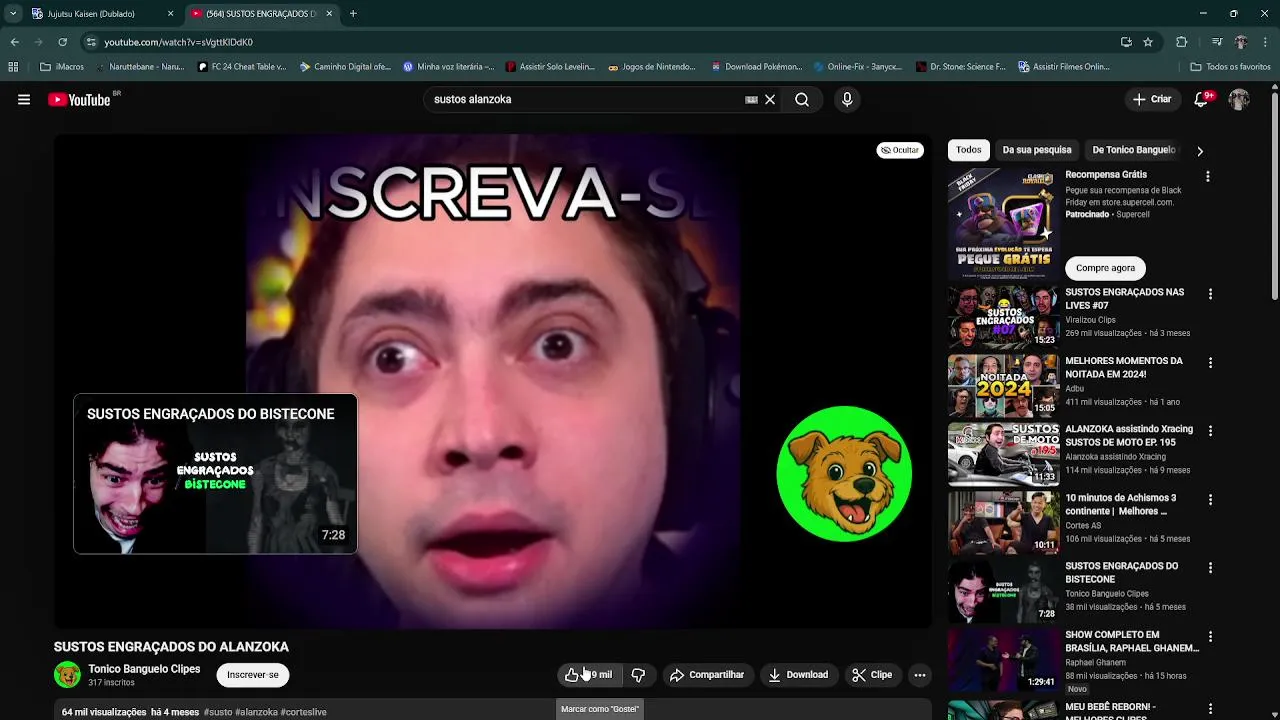Image resolution: width=1280 pixels, height=720 pixels.
Task: Open the install app icon in the address bar
Action: [1126, 42]
